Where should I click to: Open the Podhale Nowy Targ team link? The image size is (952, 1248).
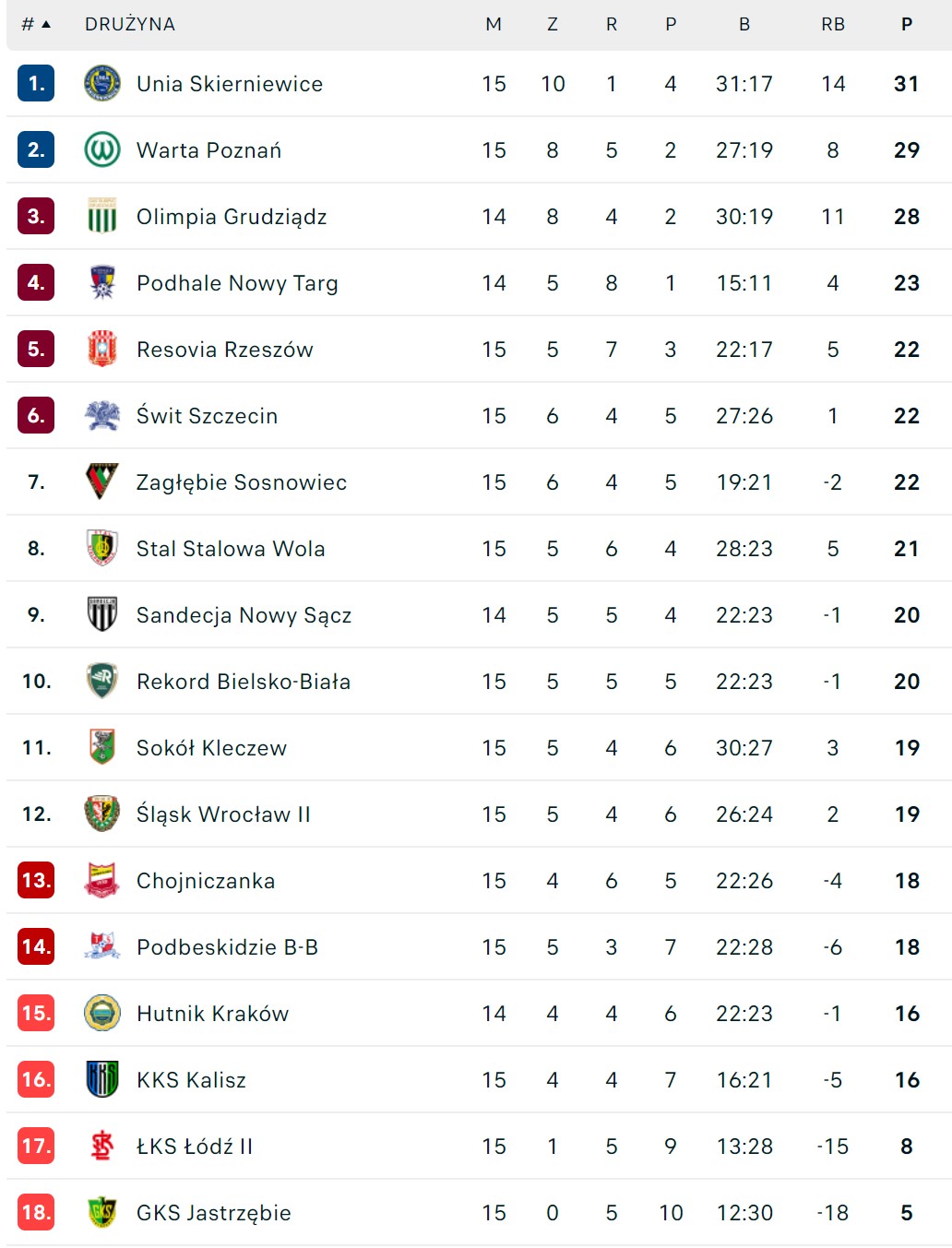click(237, 283)
